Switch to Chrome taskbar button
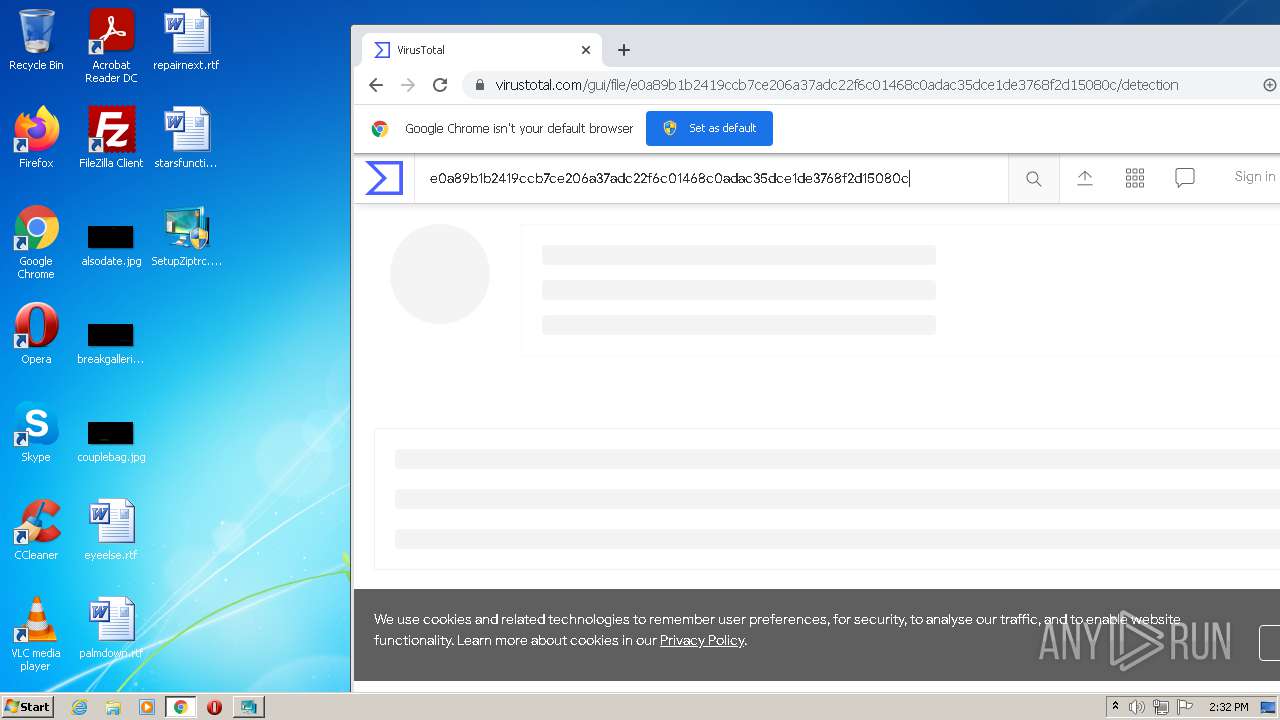This screenshot has width=1280, height=720. (181, 707)
